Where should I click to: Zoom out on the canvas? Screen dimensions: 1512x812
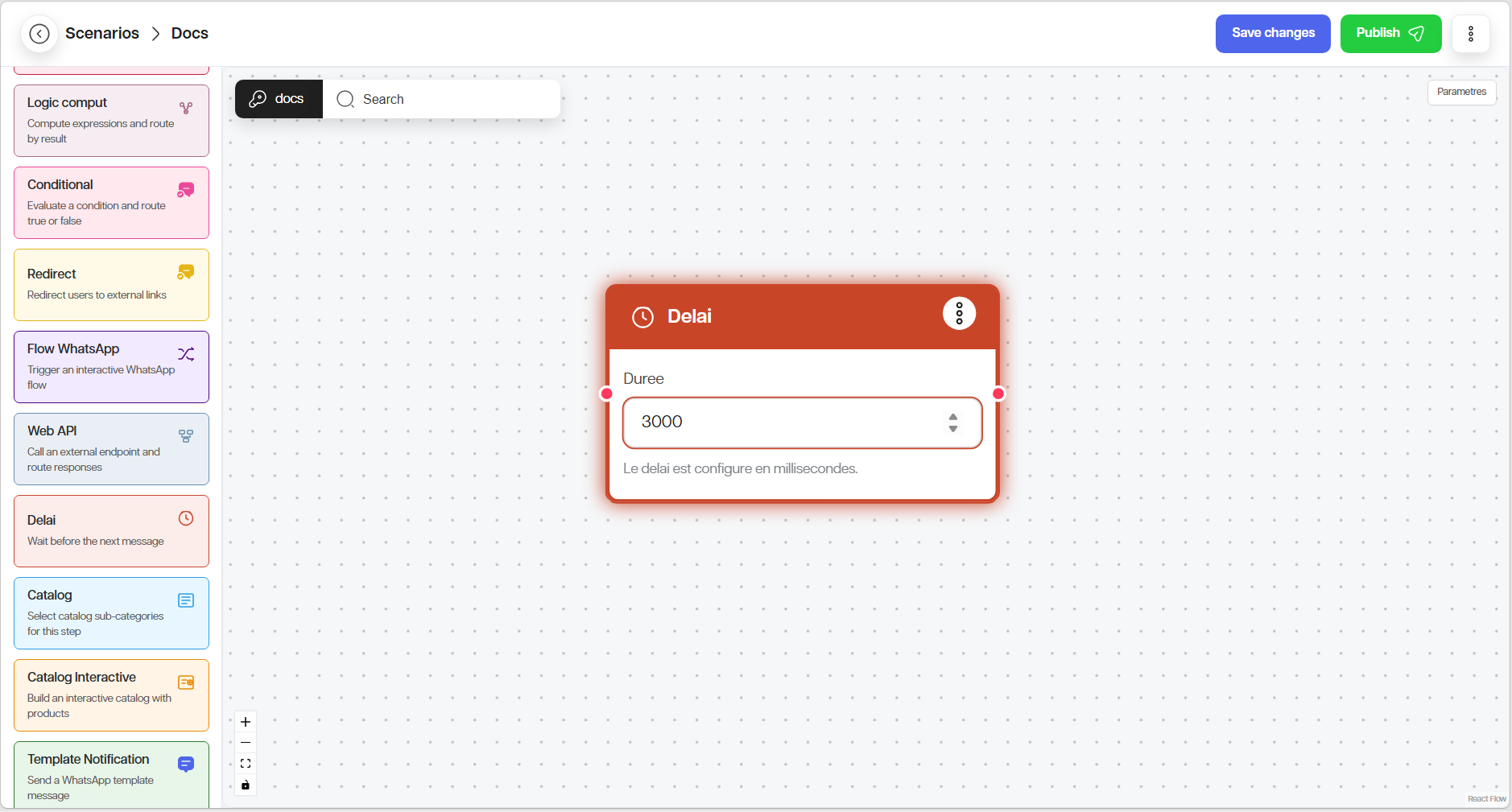[x=246, y=743]
